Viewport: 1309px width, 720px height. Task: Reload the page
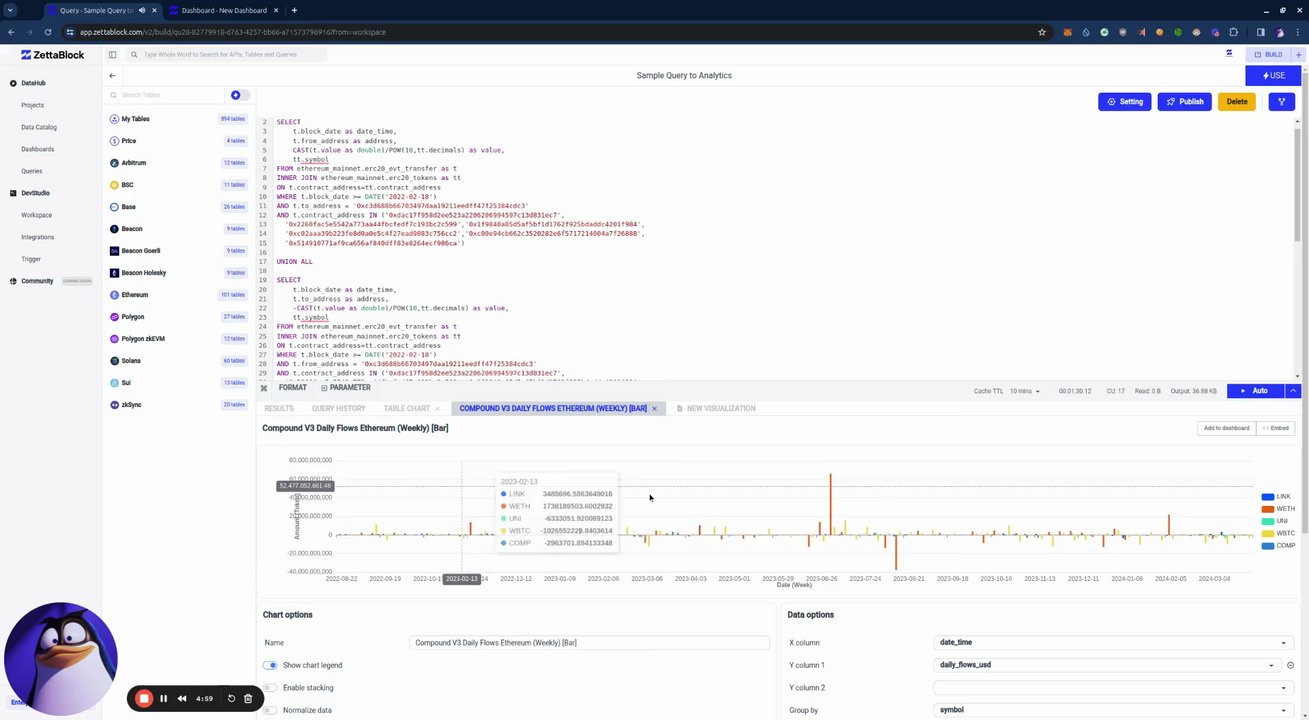tap(50, 32)
